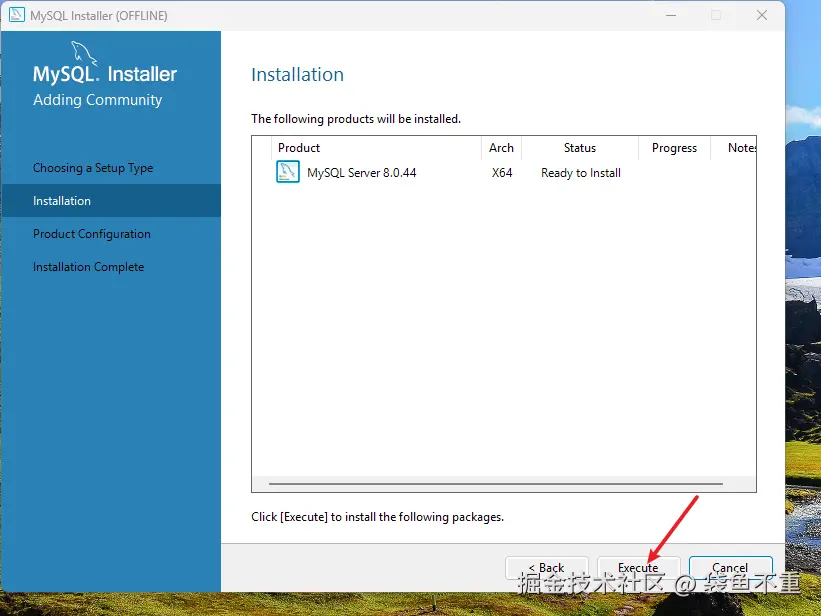Click the 'Click [Execute] to install' hint text
The width and height of the screenshot is (821, 616).
click(378, 517)
